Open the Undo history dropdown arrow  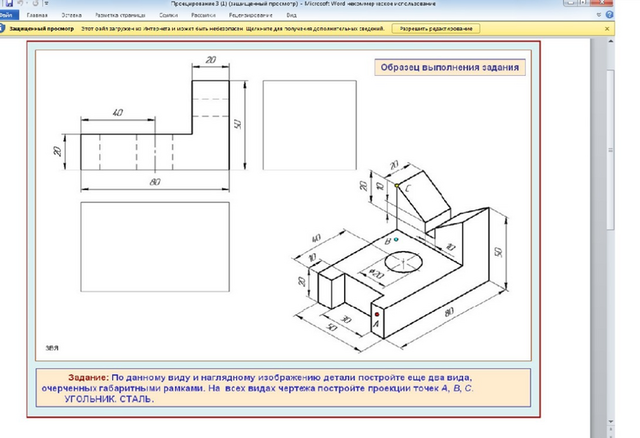(x=26, y=3)
